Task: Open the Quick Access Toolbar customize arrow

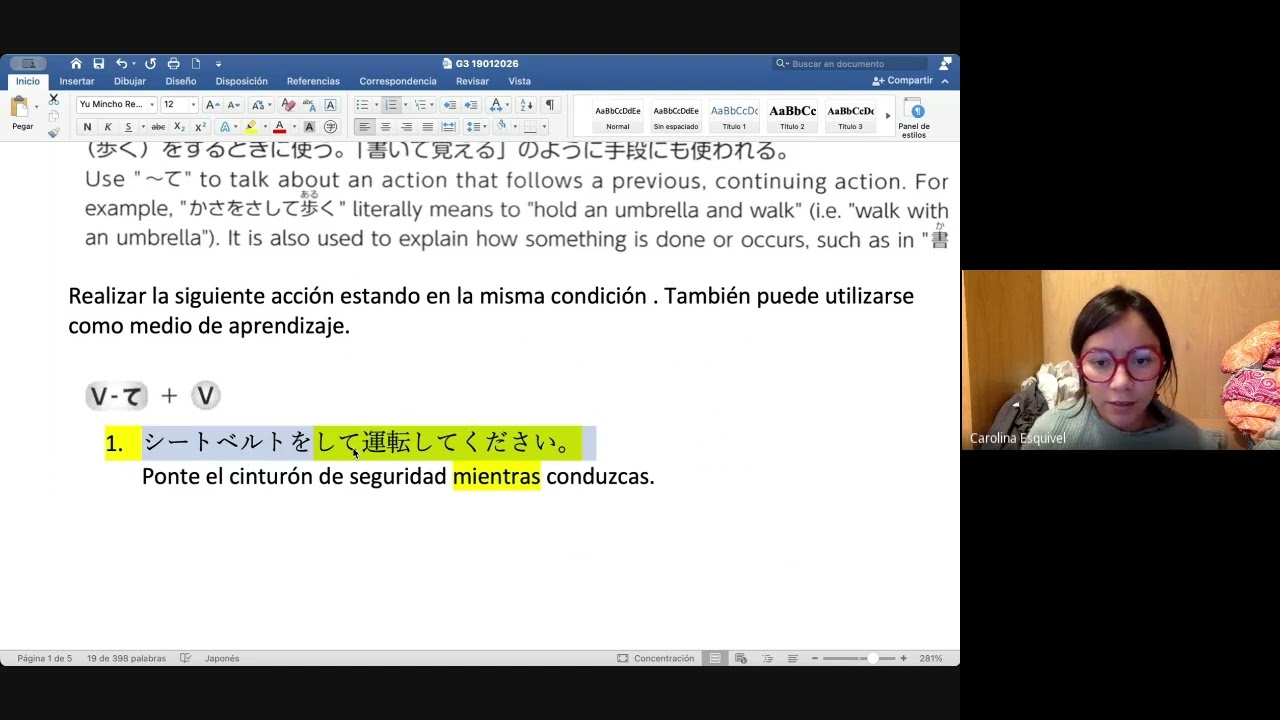Action: [x=218, y=64]
